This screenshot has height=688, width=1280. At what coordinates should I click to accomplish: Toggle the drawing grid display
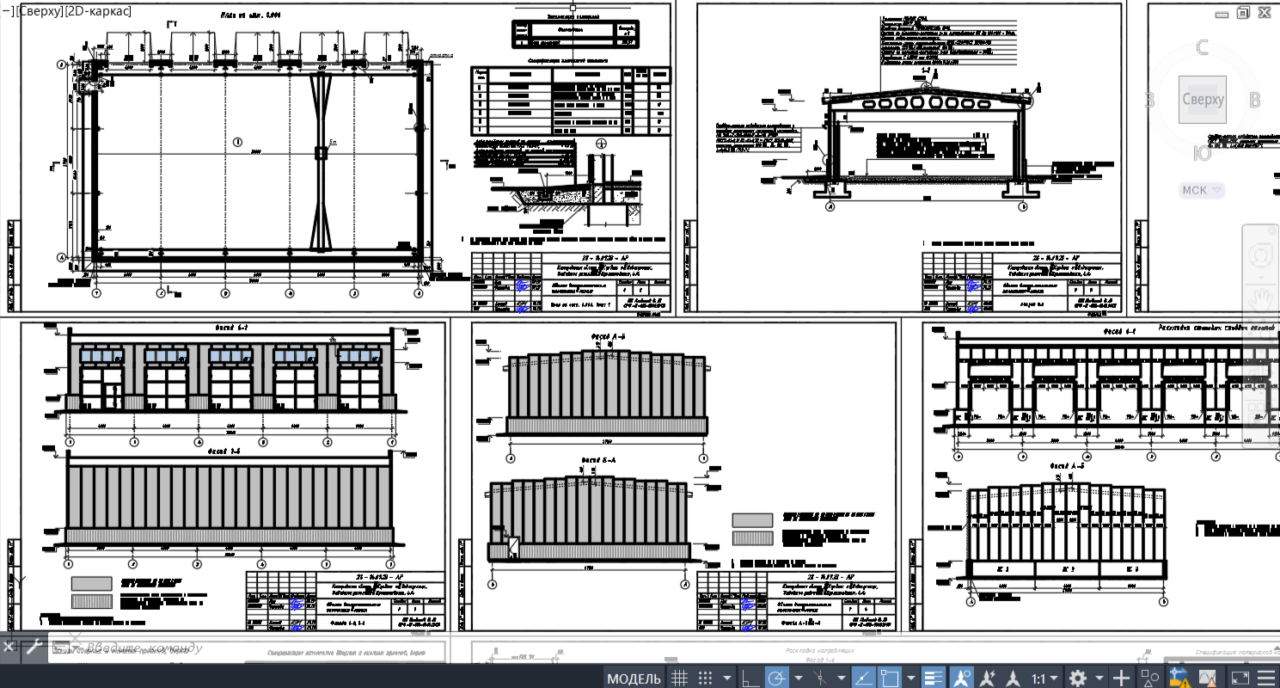[x=679, y=678]
